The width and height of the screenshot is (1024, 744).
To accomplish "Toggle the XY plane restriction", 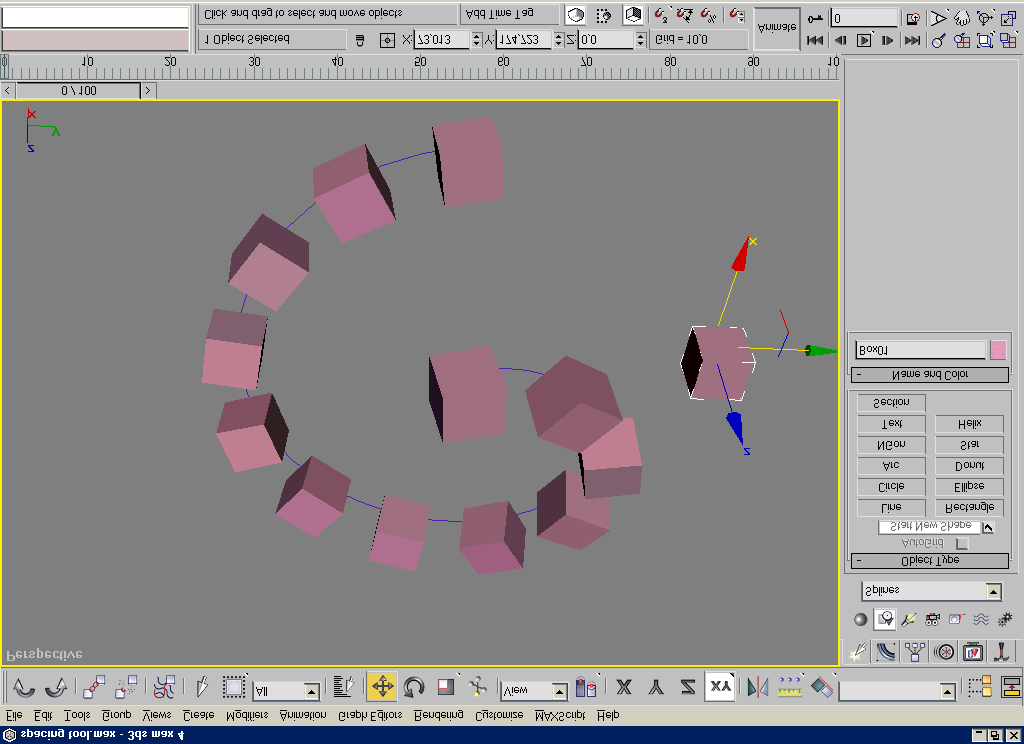I will (720, 687).
